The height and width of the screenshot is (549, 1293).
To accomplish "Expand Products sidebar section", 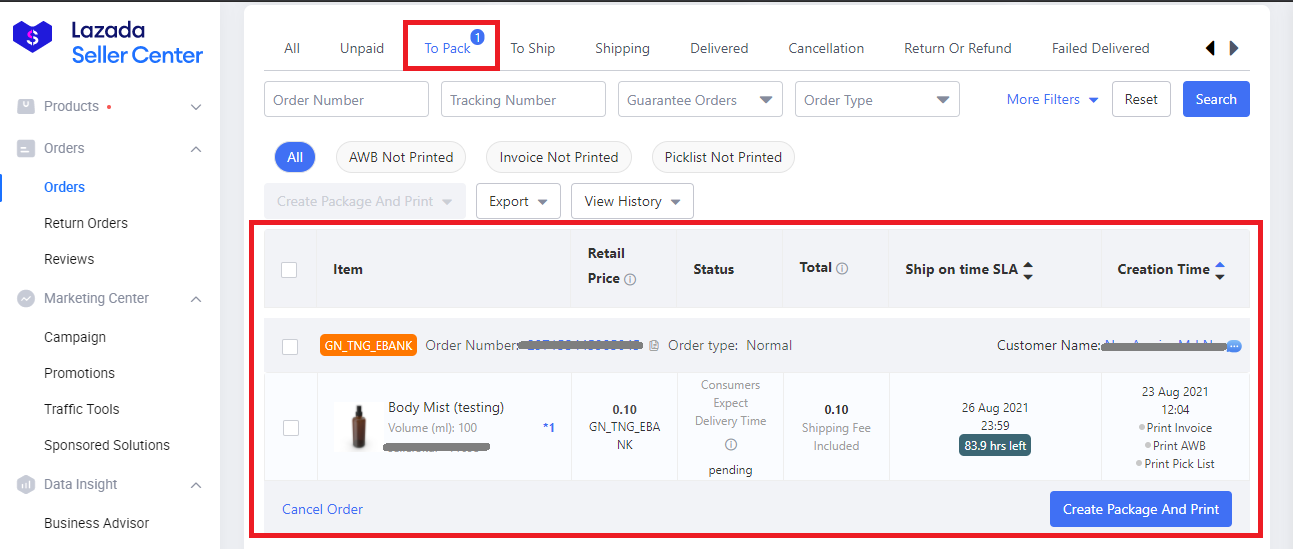I will 196,107.
